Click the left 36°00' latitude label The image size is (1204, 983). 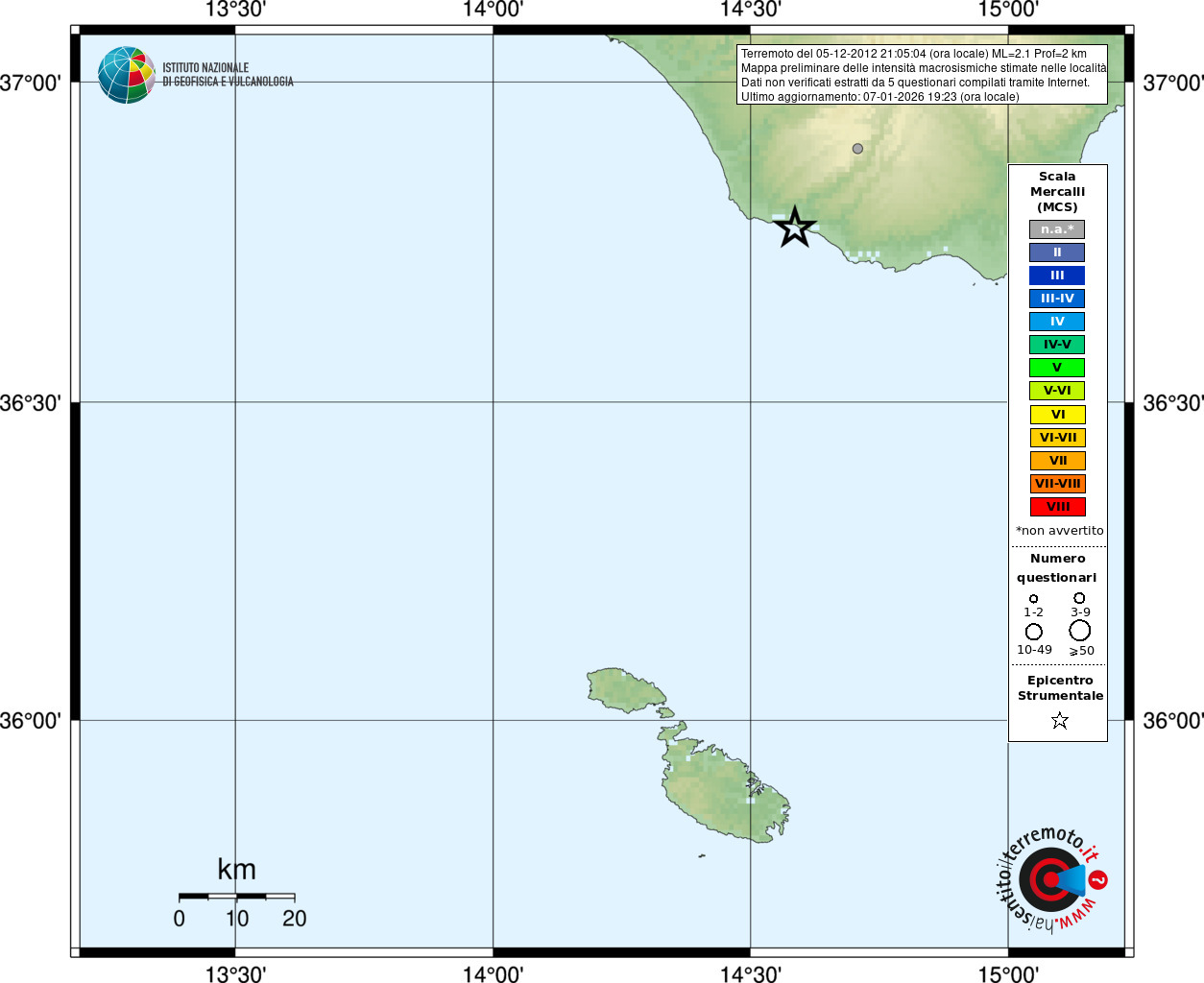[31, 721]
